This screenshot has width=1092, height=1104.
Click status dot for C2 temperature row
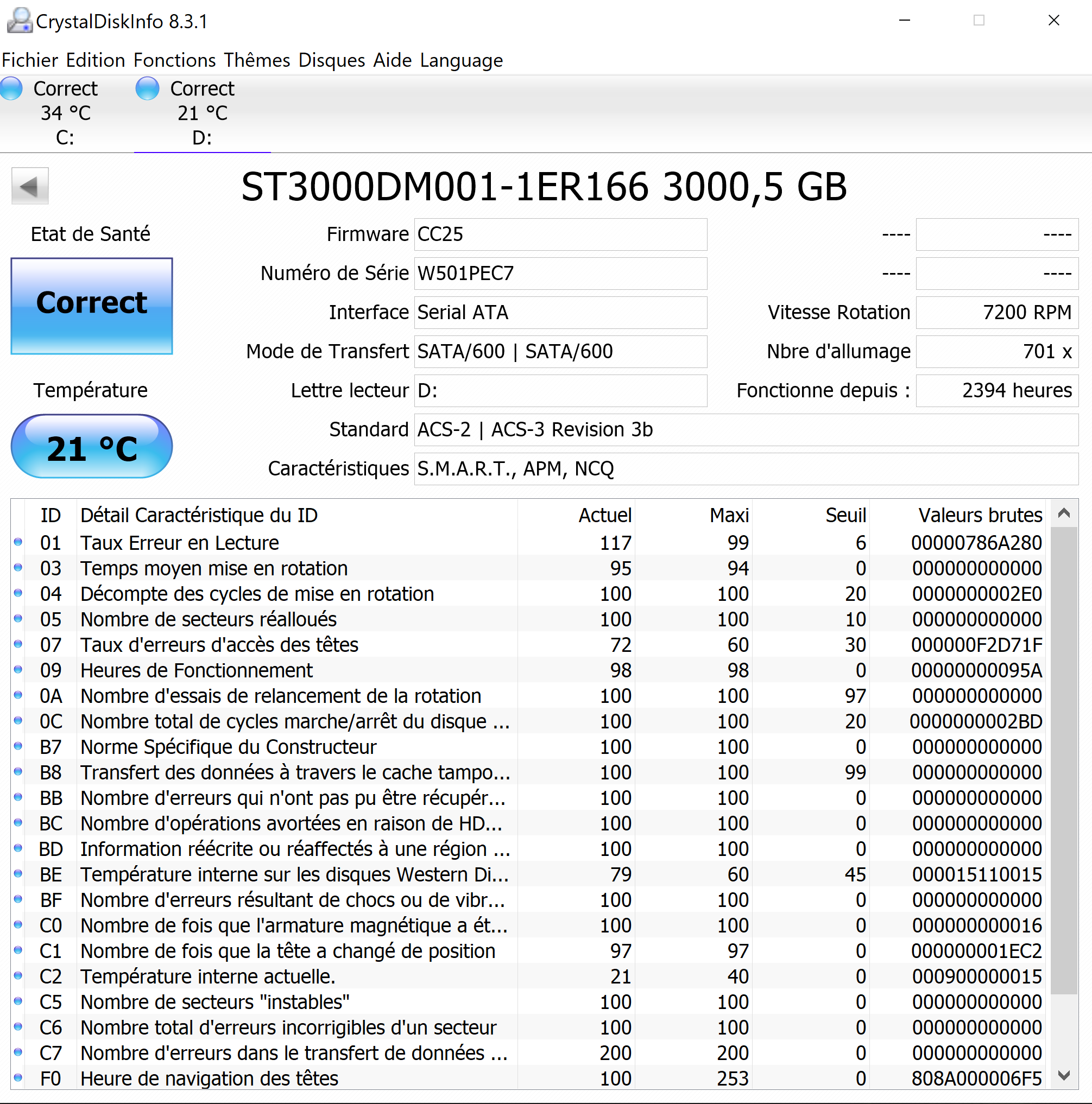18,975
